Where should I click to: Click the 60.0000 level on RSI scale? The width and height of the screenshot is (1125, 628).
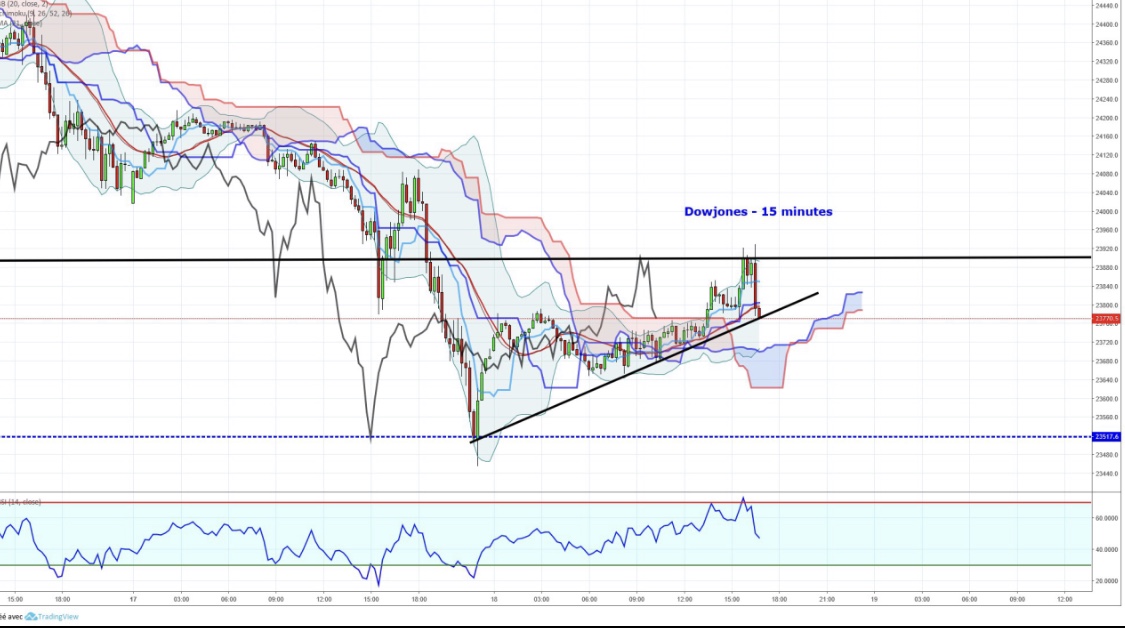[x=1106, y=518]
